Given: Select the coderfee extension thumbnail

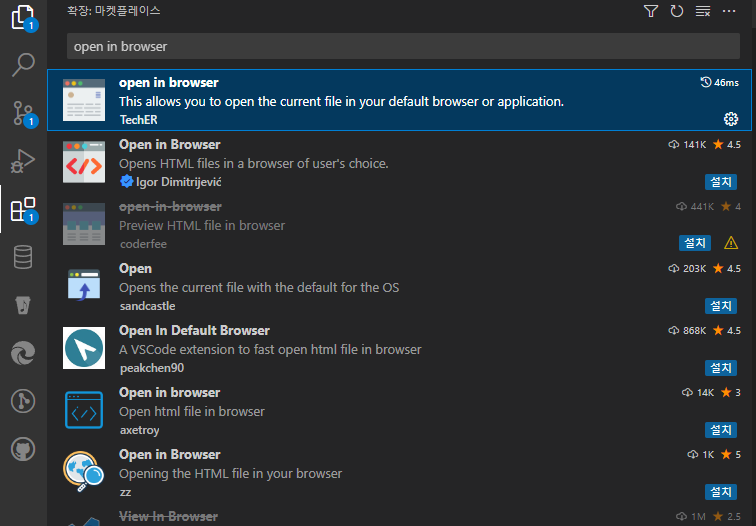Looking at the screenshot, I should (x=84, y=224).
